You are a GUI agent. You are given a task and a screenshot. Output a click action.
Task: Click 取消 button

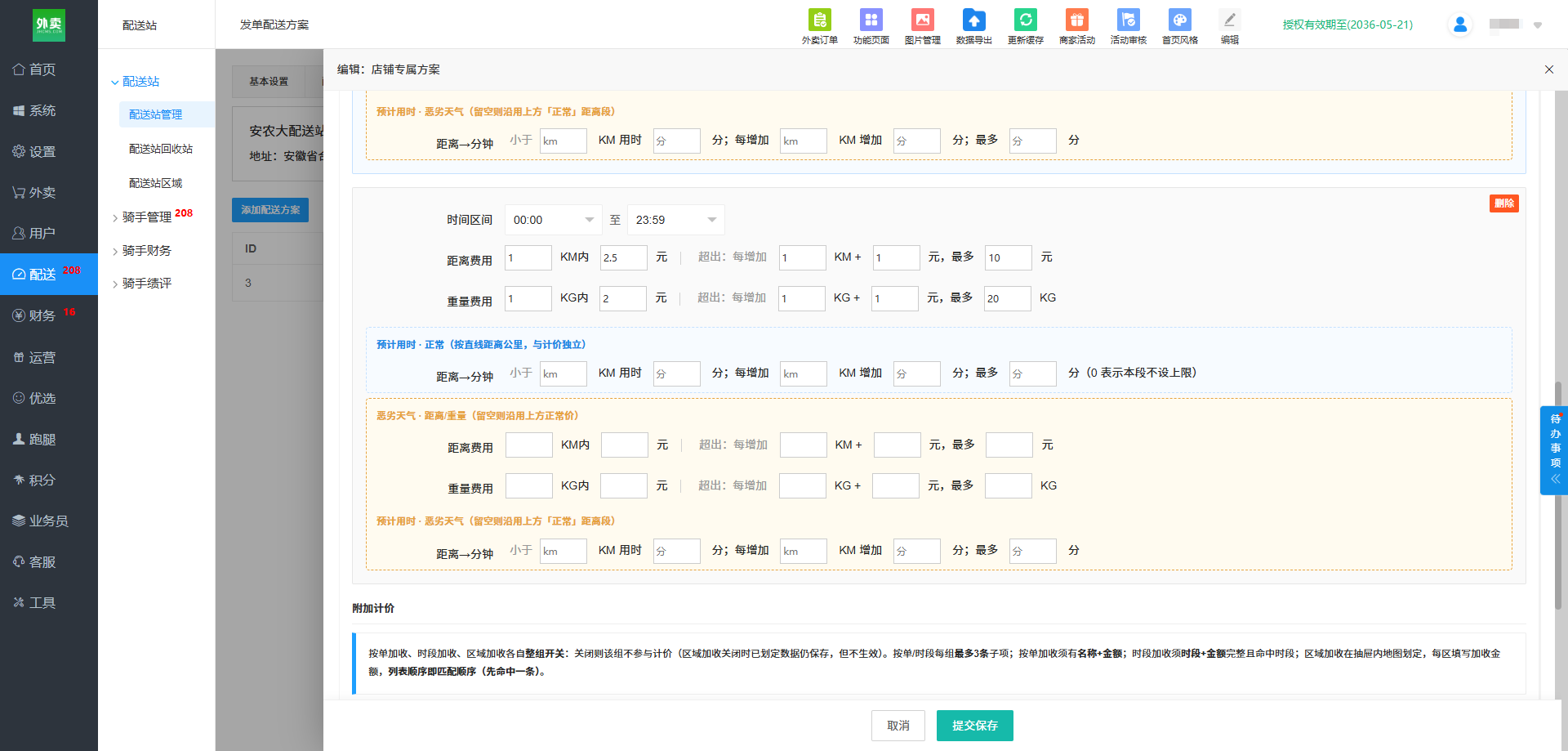[x=898, y=726]
